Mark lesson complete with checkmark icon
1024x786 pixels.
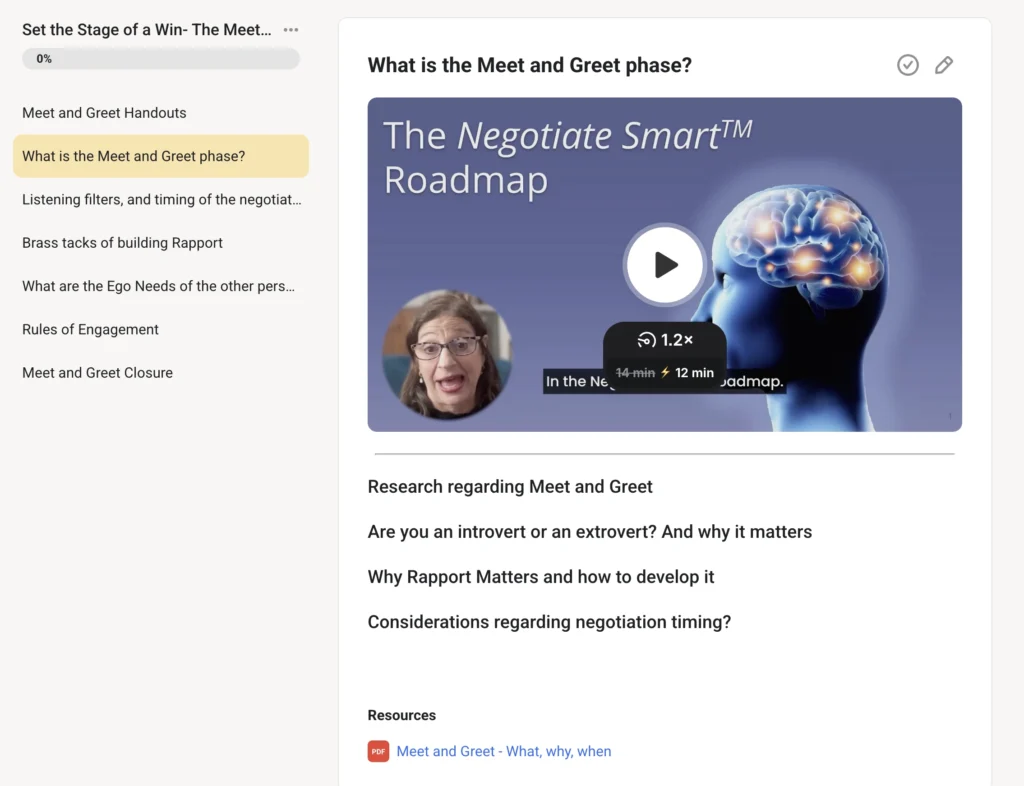pos(907,65)
